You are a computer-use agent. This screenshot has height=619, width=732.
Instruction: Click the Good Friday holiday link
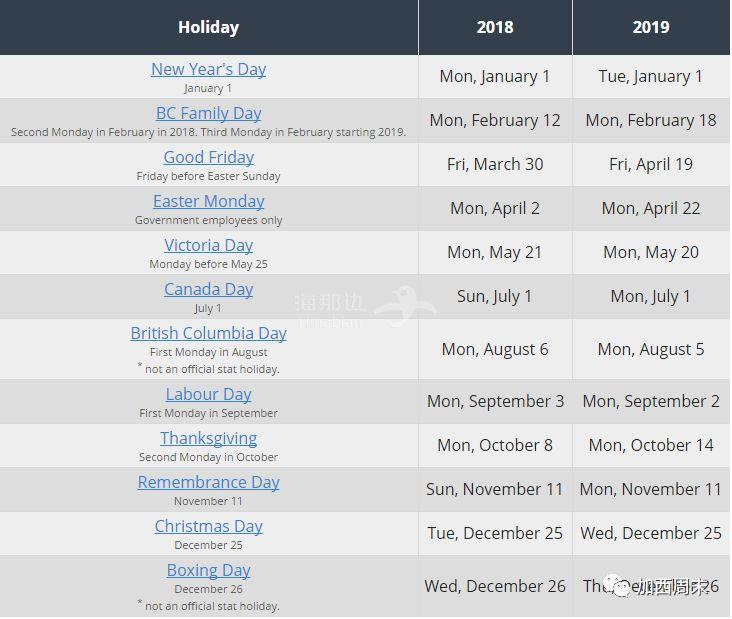(209, 157)
